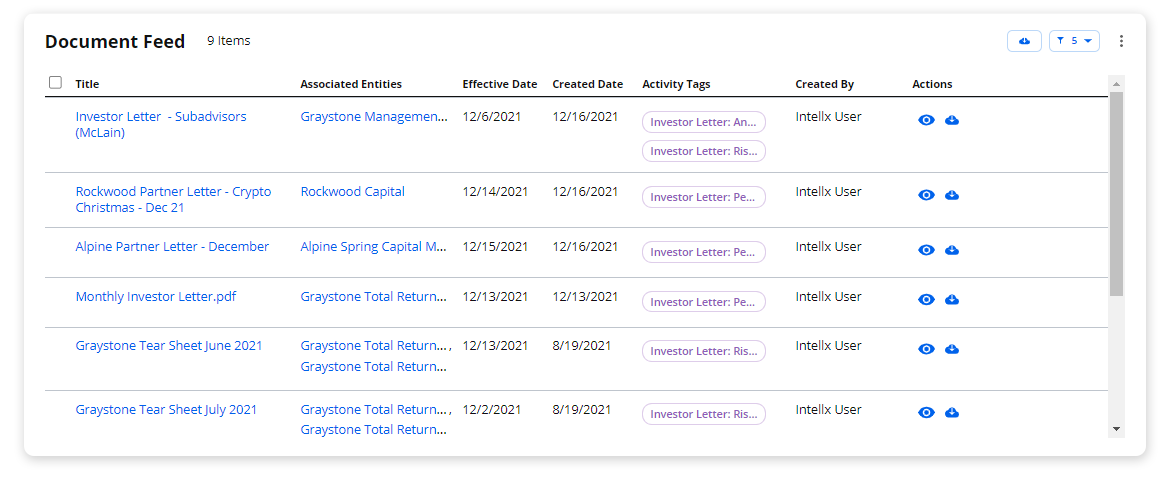The height and width of the screenshot is (478, 1168).
Task: Click the Investor Letter: Pe tag for Rockwood
Action: point(703,197)
